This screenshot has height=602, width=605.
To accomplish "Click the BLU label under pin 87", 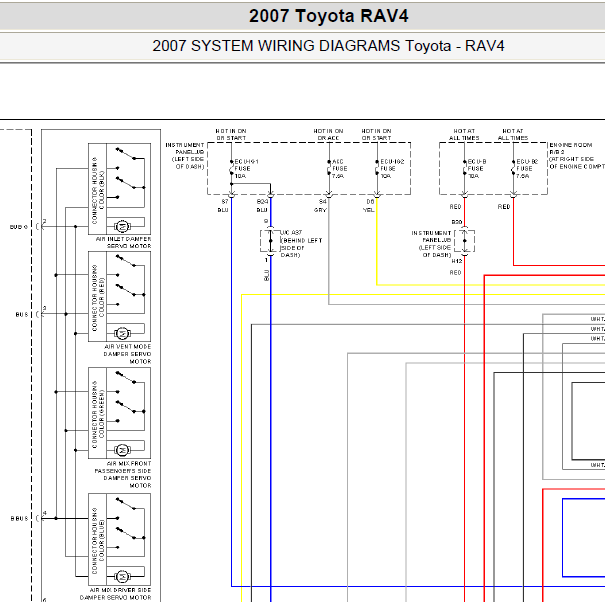I will pos(223,210).
